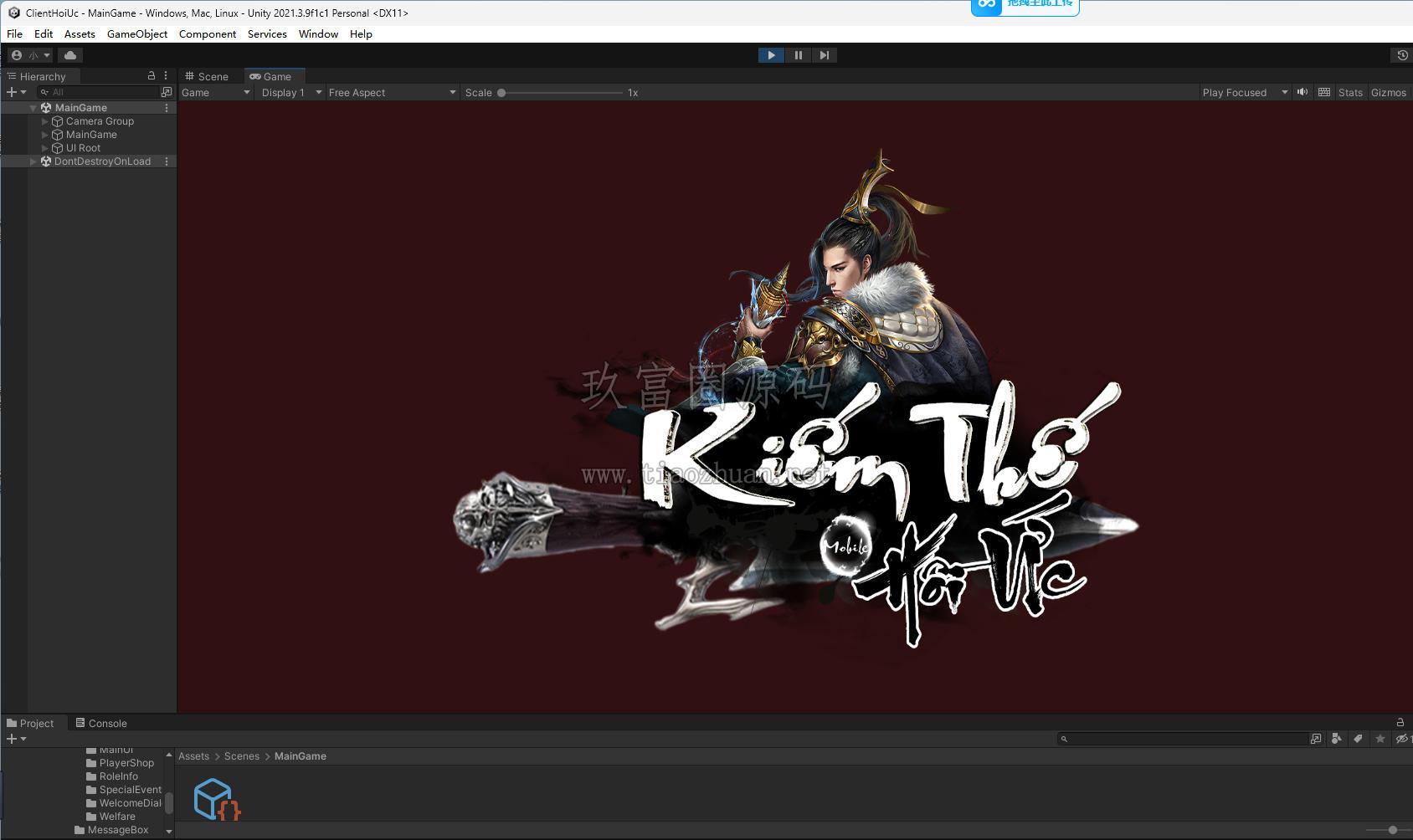
Task: Focus the Project search field
Action: (1183, 739)
